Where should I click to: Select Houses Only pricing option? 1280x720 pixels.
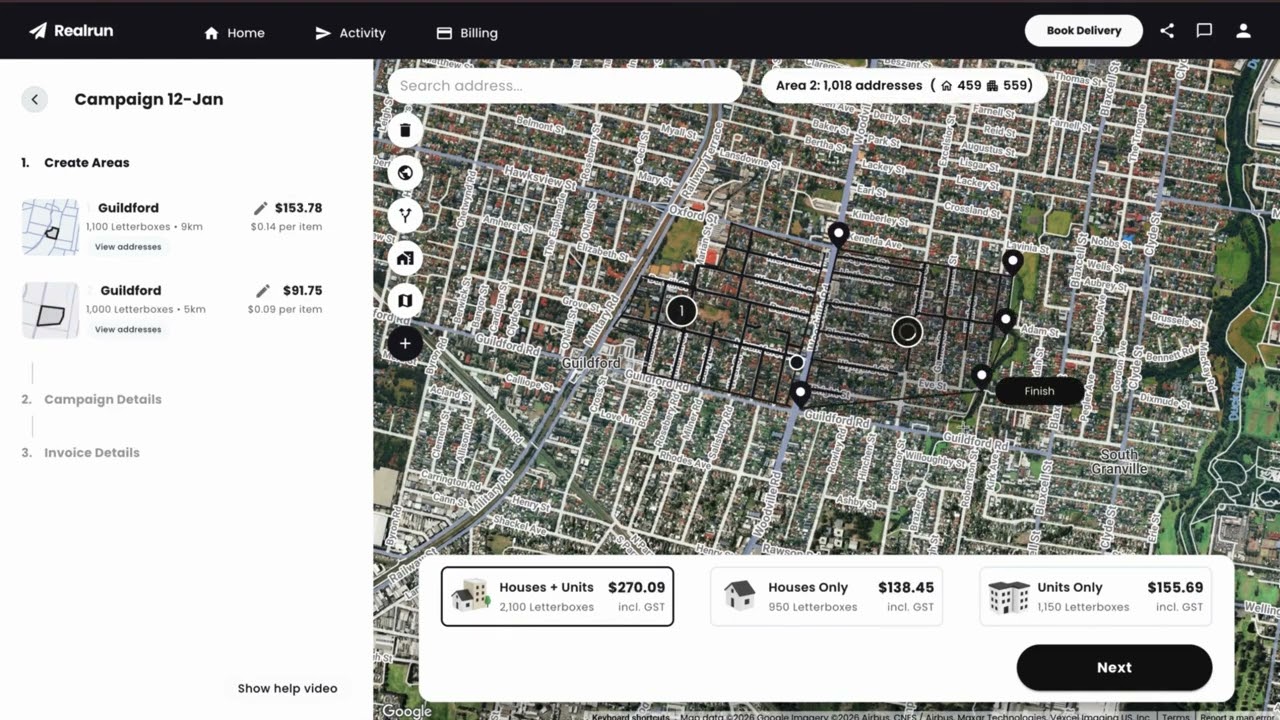(826, 597)
